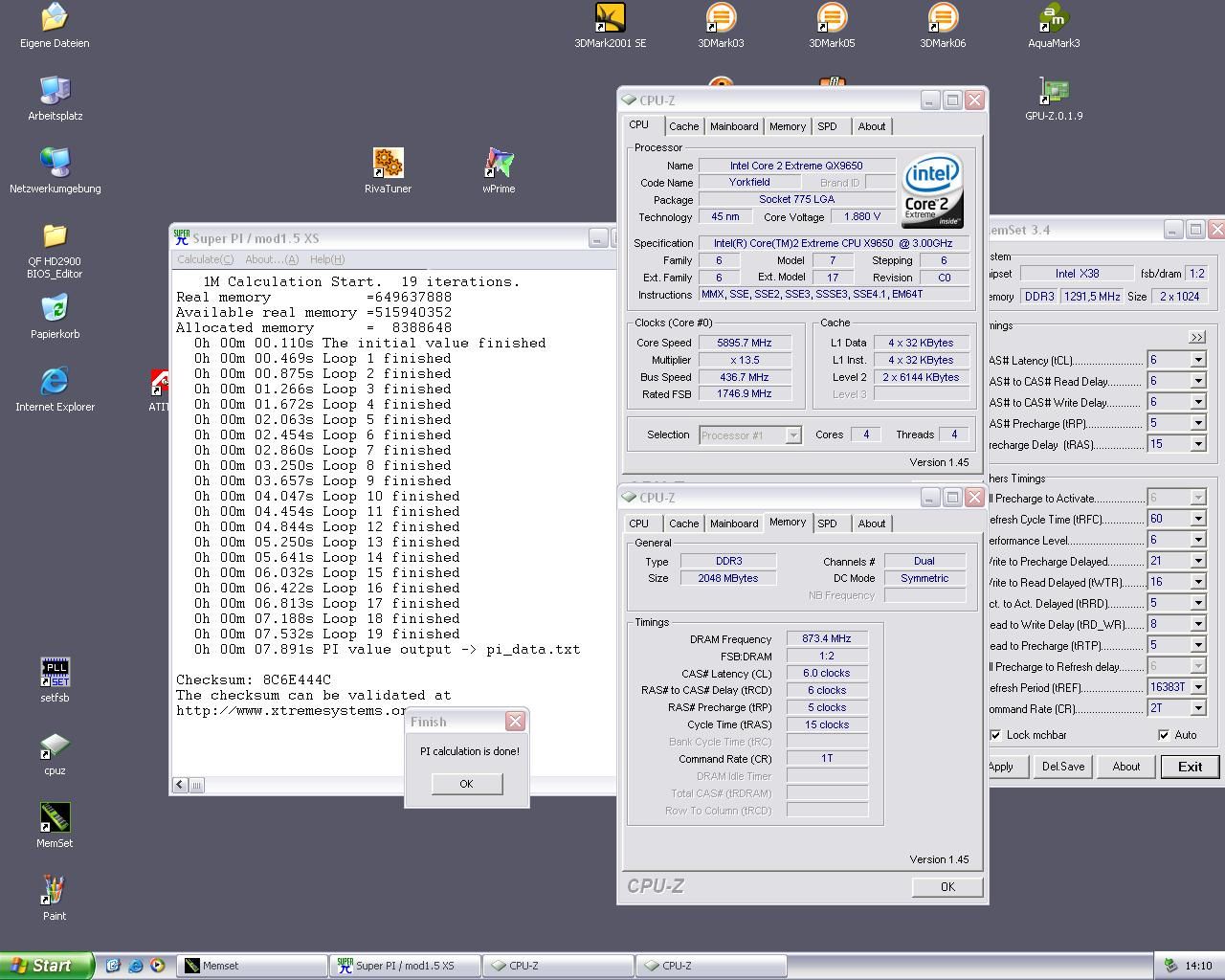The width and height of the screenshot is (1225, 980).
Task: Click the Core Speed 5895.7 MHz value
Action: 744,343
